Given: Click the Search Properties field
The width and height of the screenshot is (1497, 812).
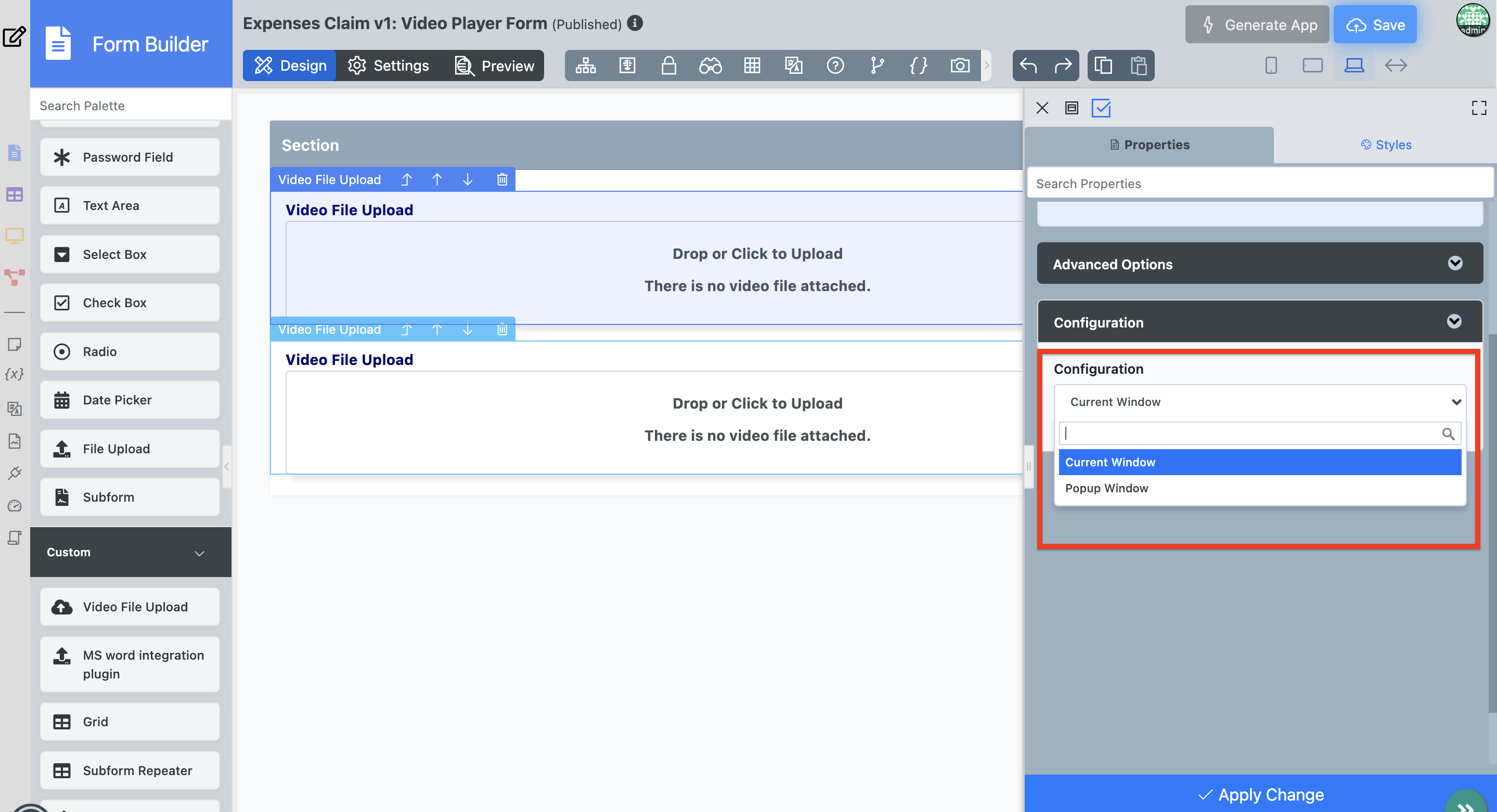Looking at the screenshot, I should pos(1259,184).
